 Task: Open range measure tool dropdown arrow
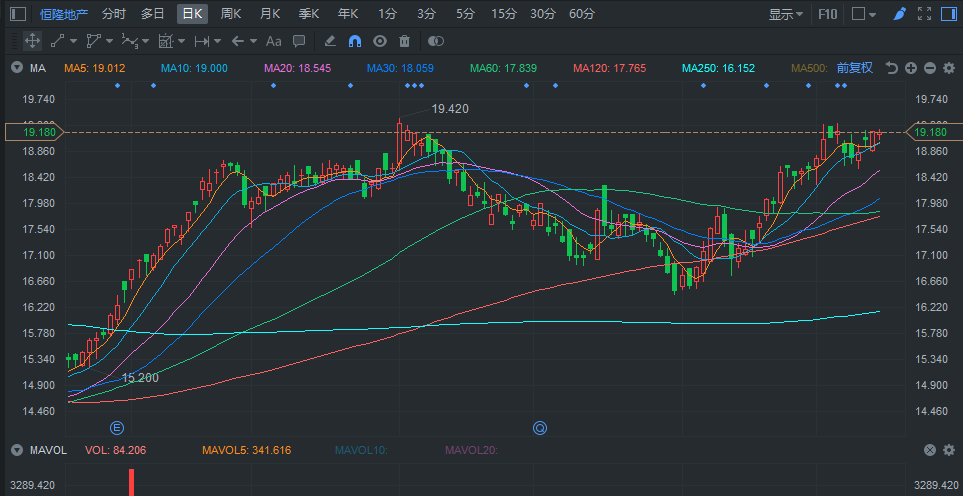click(217, 41)
